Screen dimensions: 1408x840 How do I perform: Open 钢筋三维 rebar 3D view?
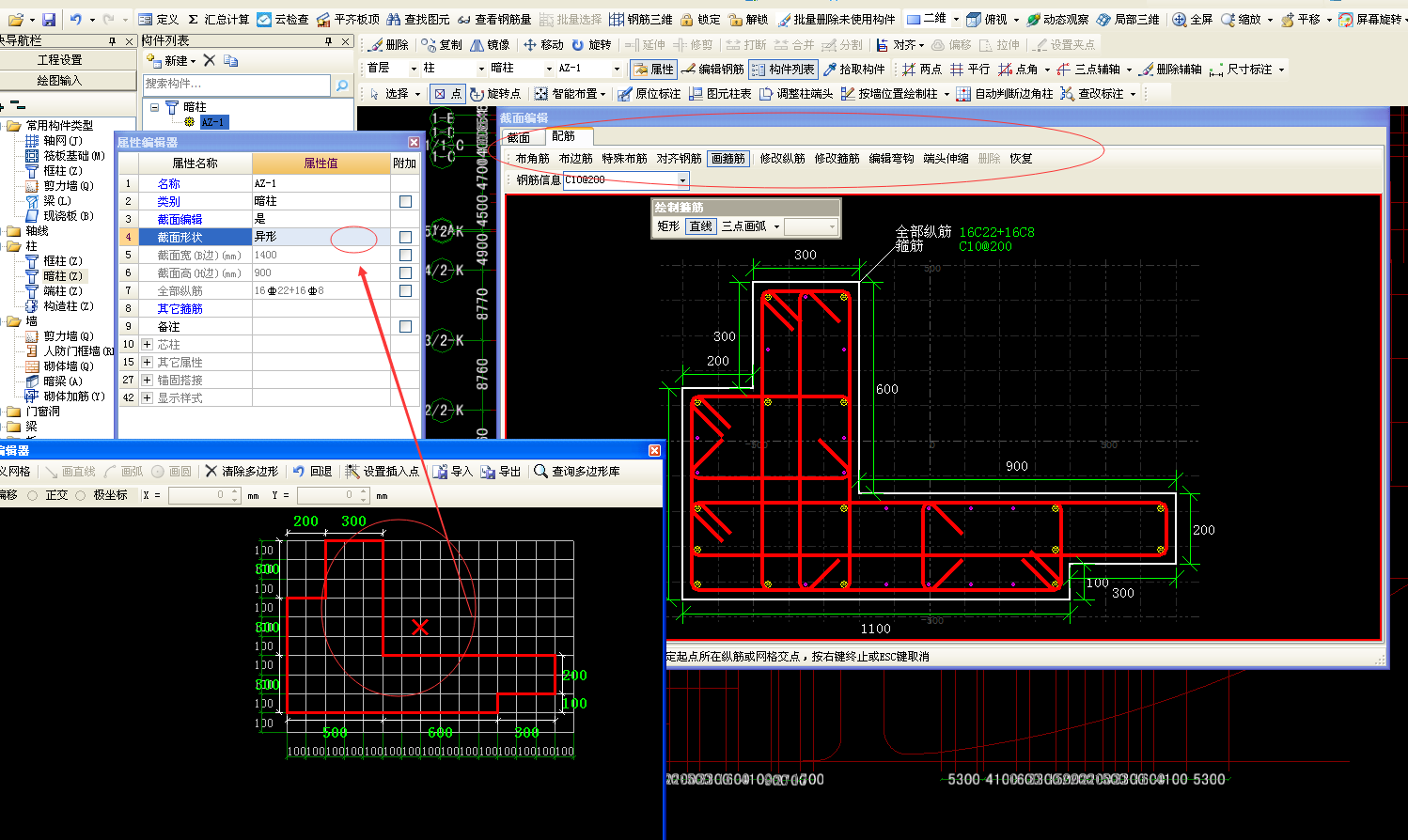641,19
